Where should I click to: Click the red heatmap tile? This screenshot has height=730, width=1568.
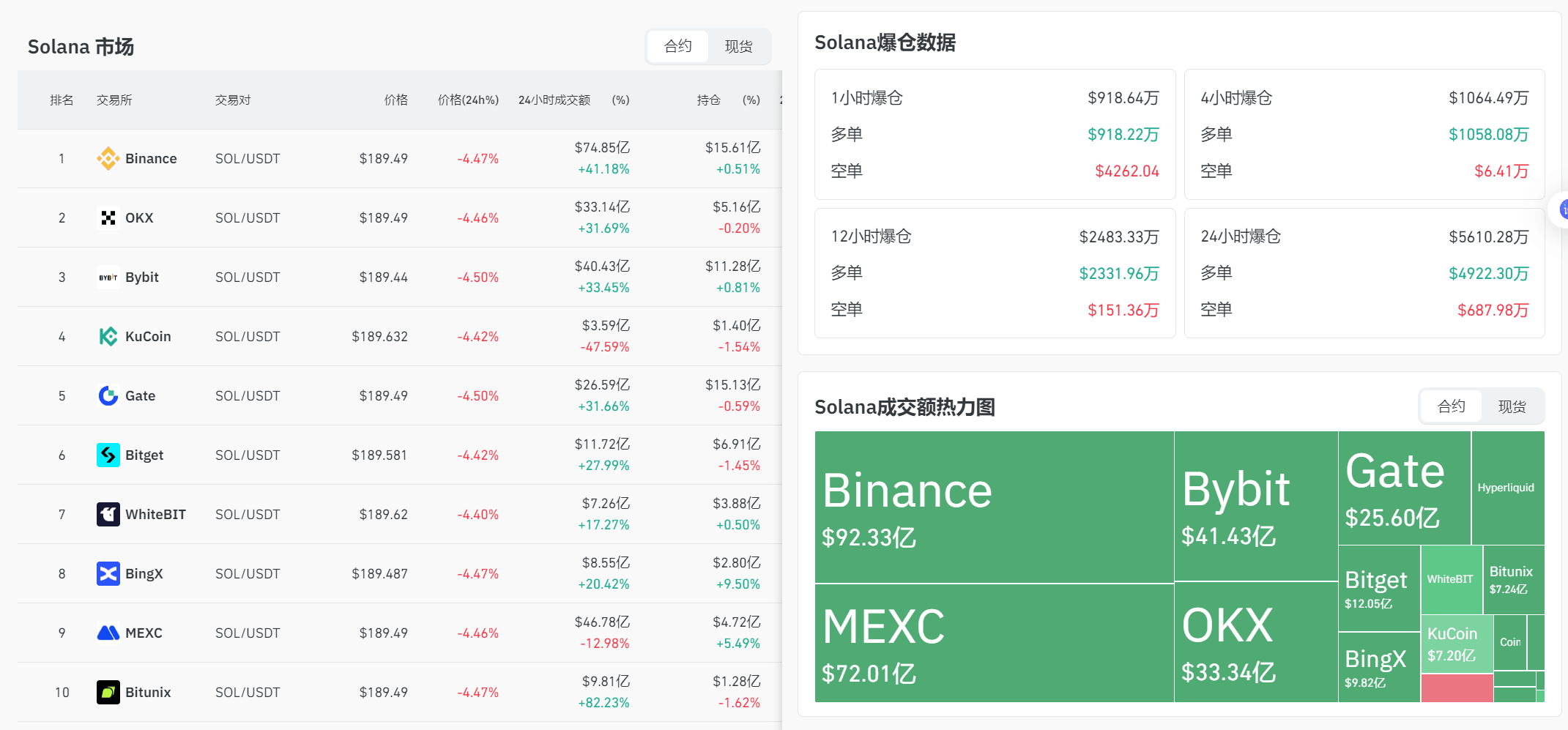tap(1456, 688)
